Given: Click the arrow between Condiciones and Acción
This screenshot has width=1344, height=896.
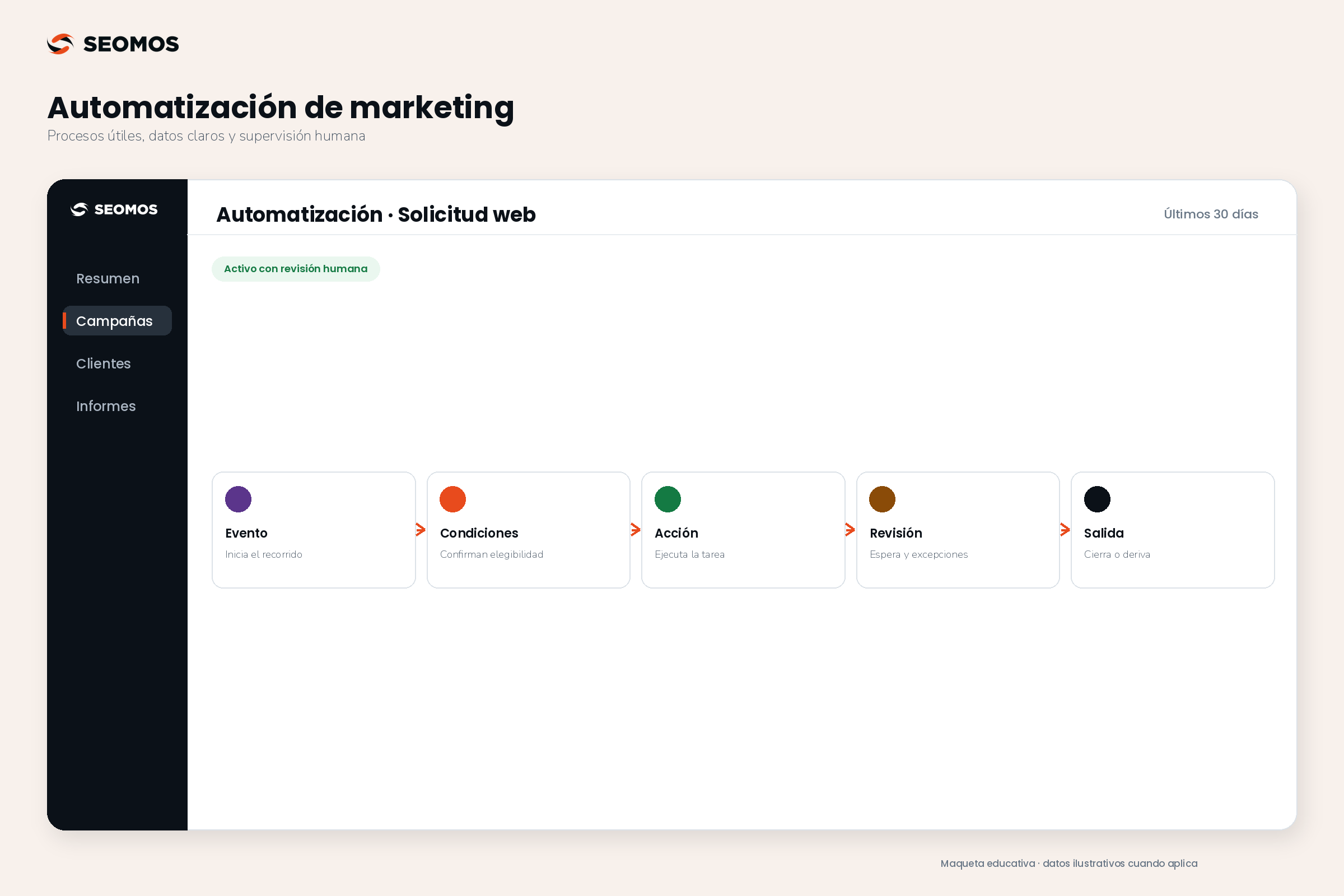Looking at the screenshot, I should (636, 530).
